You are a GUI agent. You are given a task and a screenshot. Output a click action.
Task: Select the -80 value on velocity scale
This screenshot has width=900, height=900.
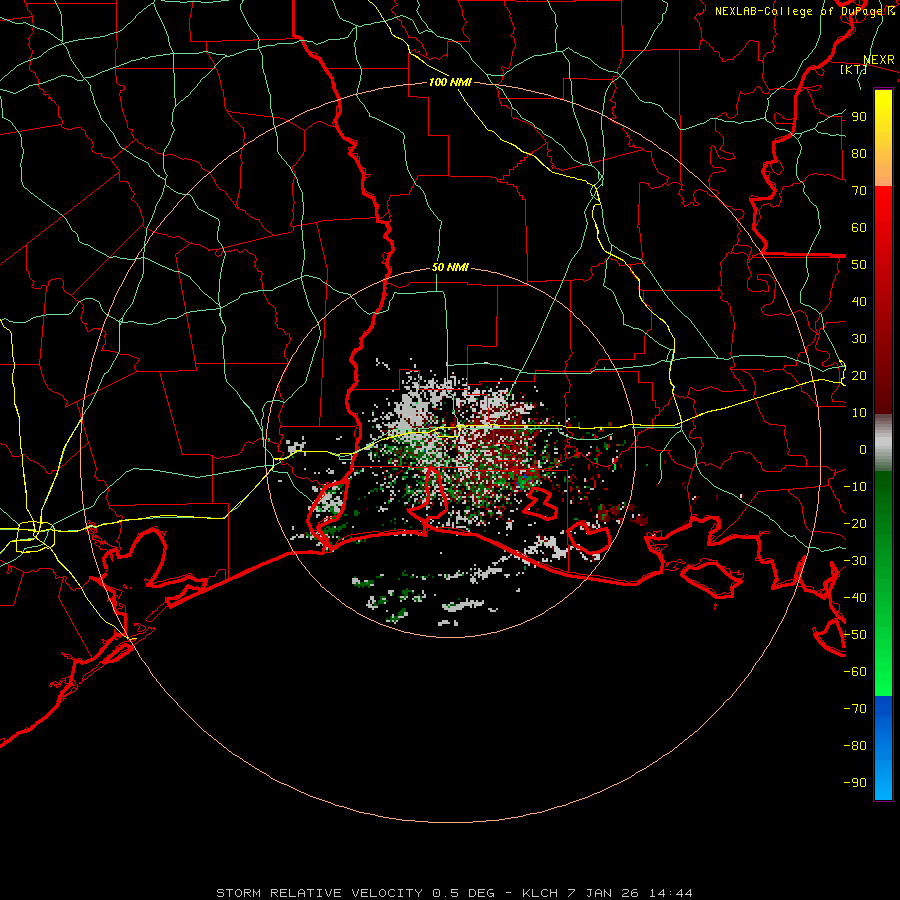click(855, 746)
